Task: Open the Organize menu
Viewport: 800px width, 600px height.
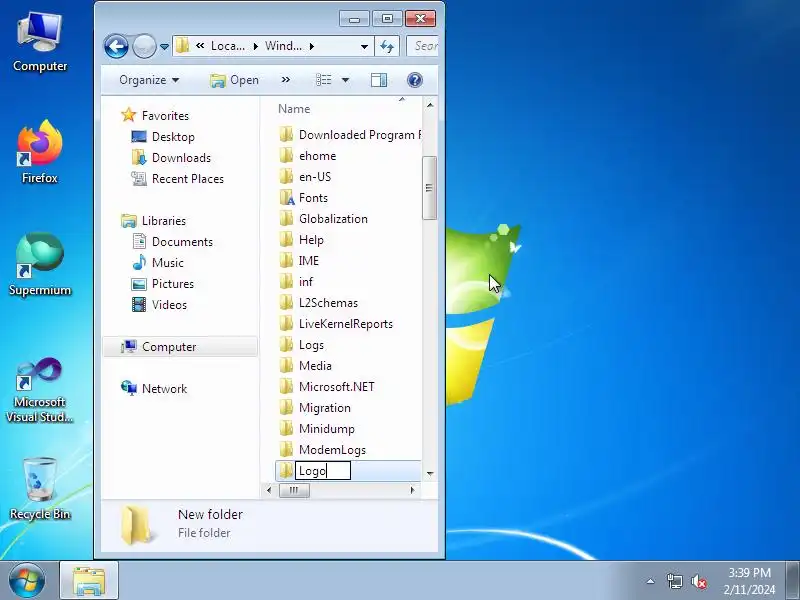Action: coord(149,80)
